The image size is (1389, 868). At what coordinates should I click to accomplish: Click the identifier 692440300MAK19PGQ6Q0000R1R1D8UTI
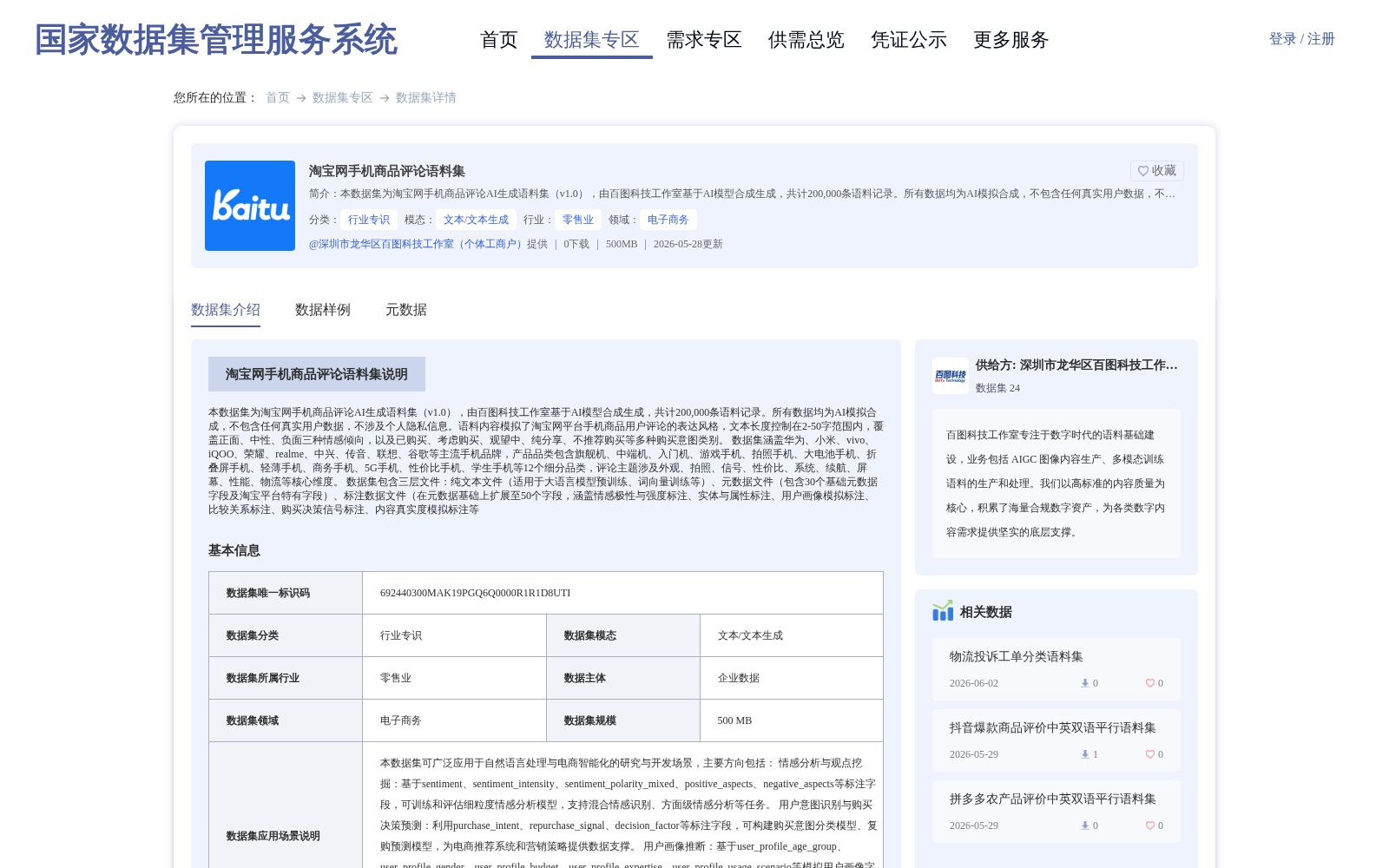[x=476, y=593]
